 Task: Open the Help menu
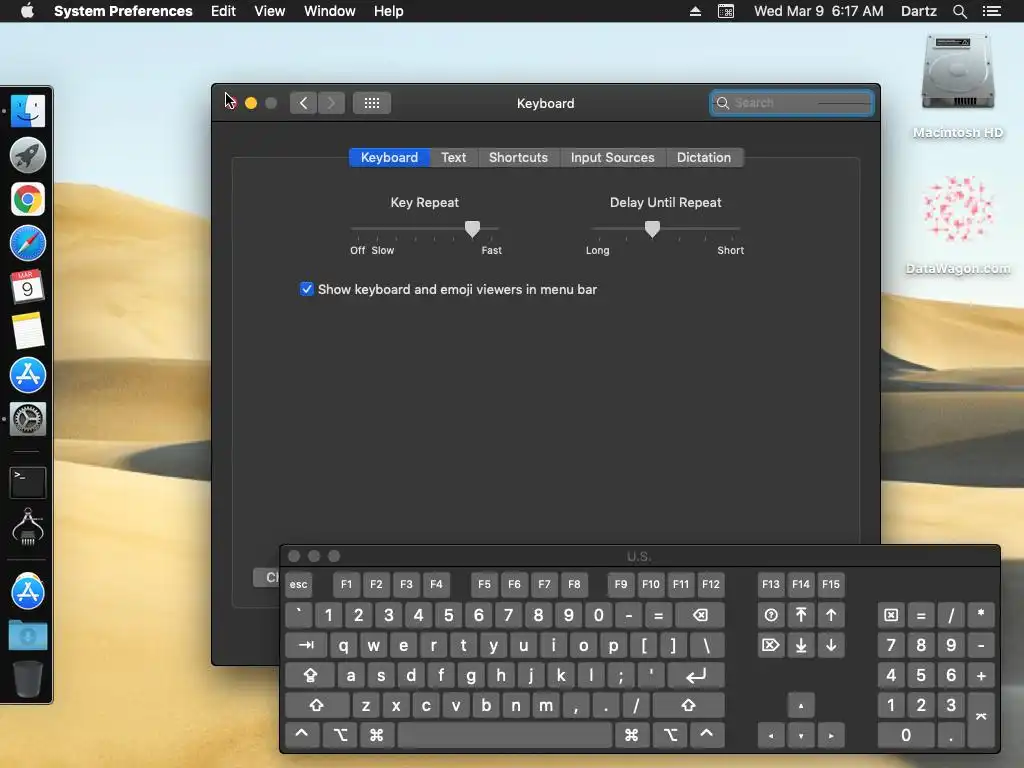click(389, 11)
